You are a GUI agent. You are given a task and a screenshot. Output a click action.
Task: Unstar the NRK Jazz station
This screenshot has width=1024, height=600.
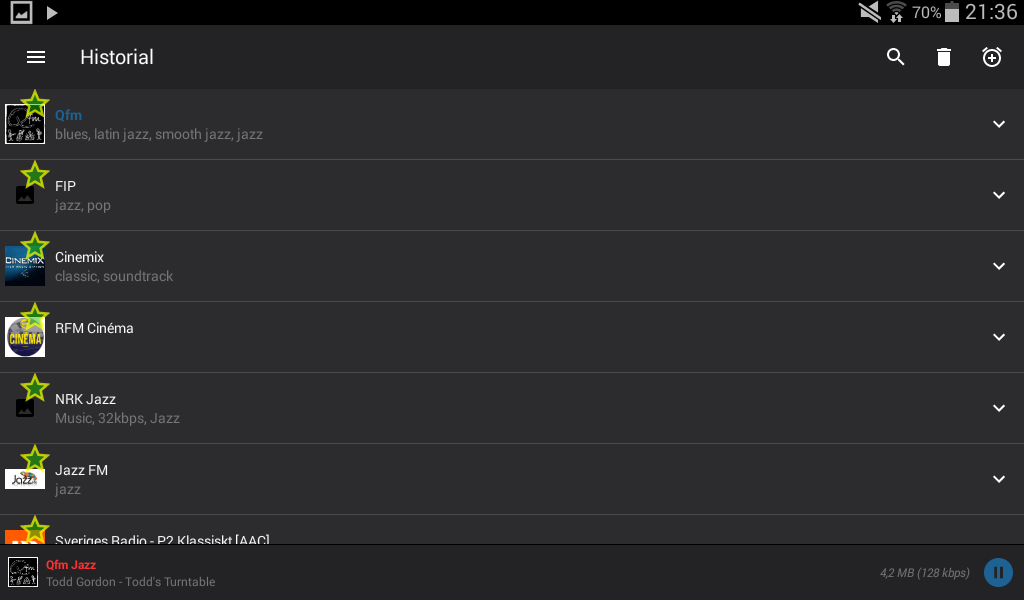[35, 386]
